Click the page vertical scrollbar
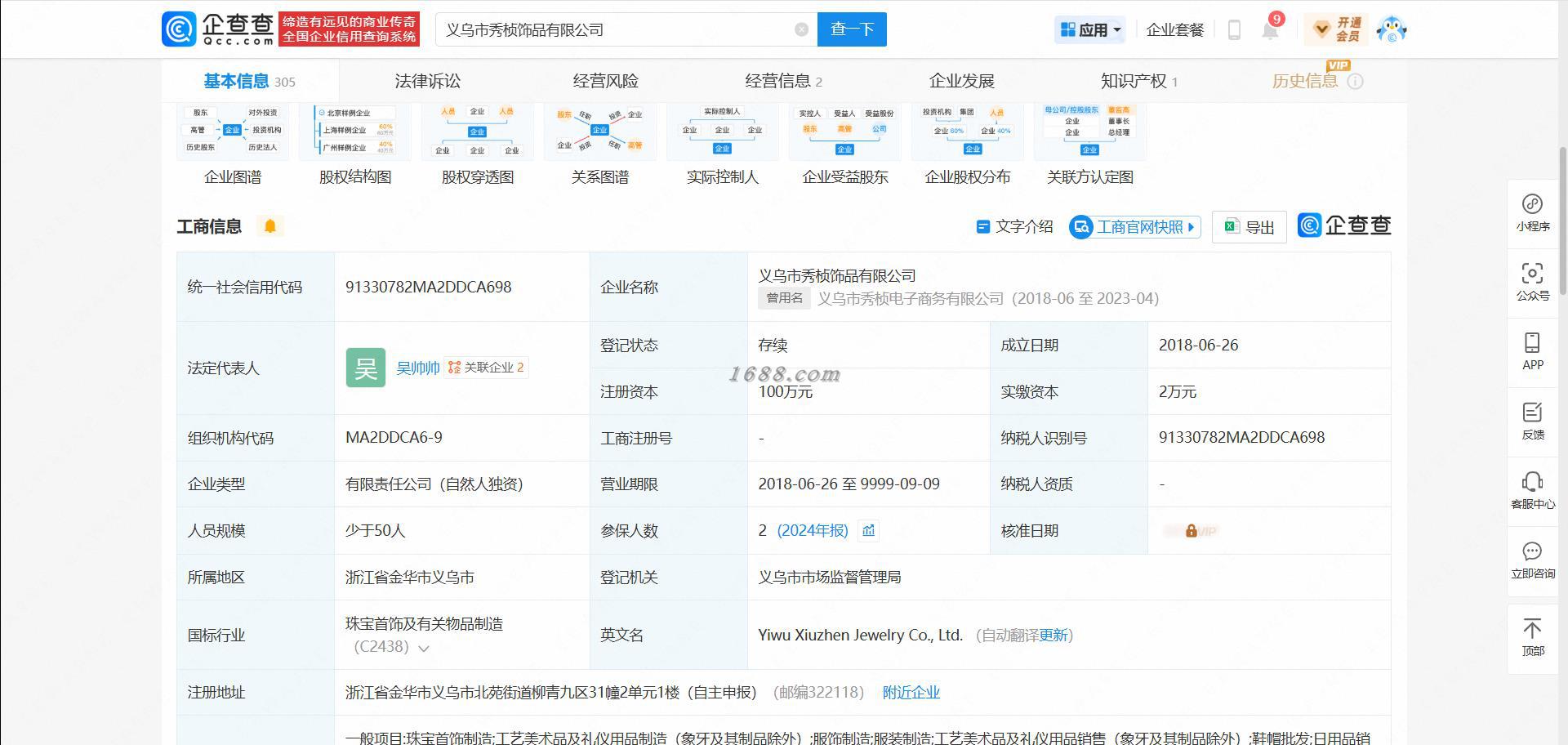Viewport: 1568px width, 745px height. pyautogui.click(x=1563, y=221)
